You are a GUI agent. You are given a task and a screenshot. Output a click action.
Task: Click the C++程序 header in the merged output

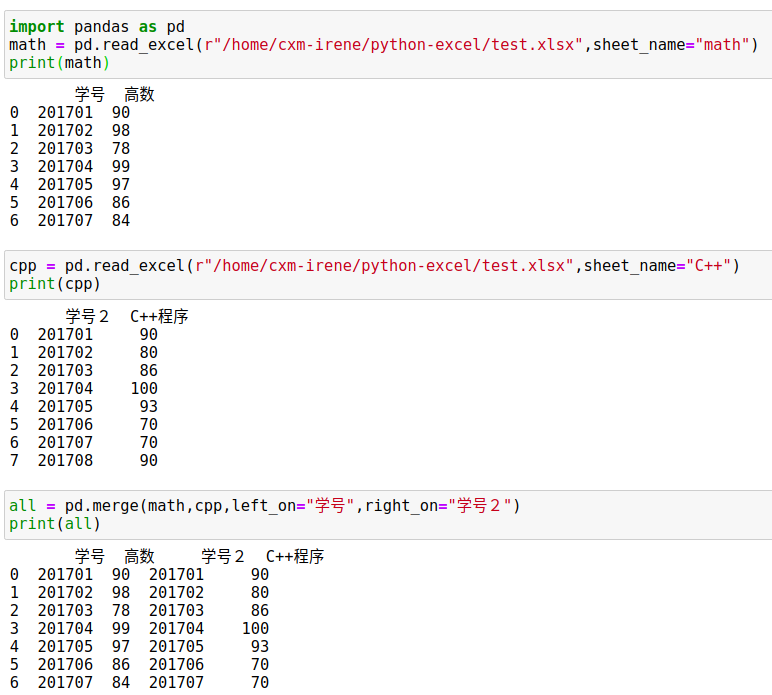point(295,556)
